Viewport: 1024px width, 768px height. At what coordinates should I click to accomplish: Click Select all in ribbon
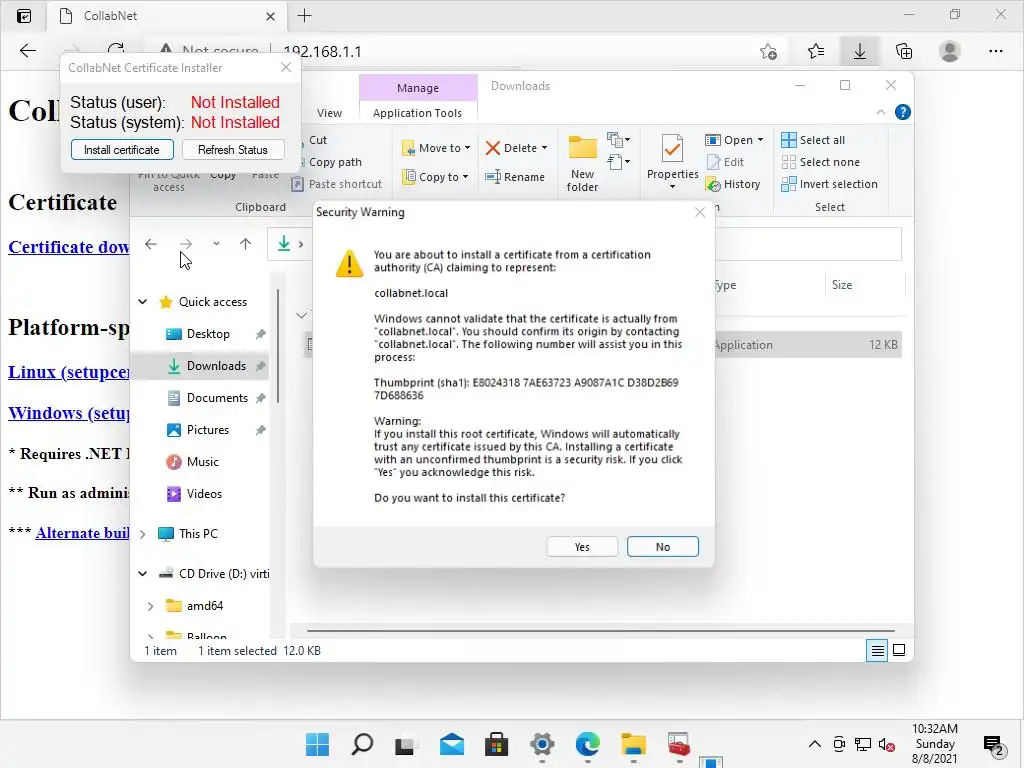point(814,140)
